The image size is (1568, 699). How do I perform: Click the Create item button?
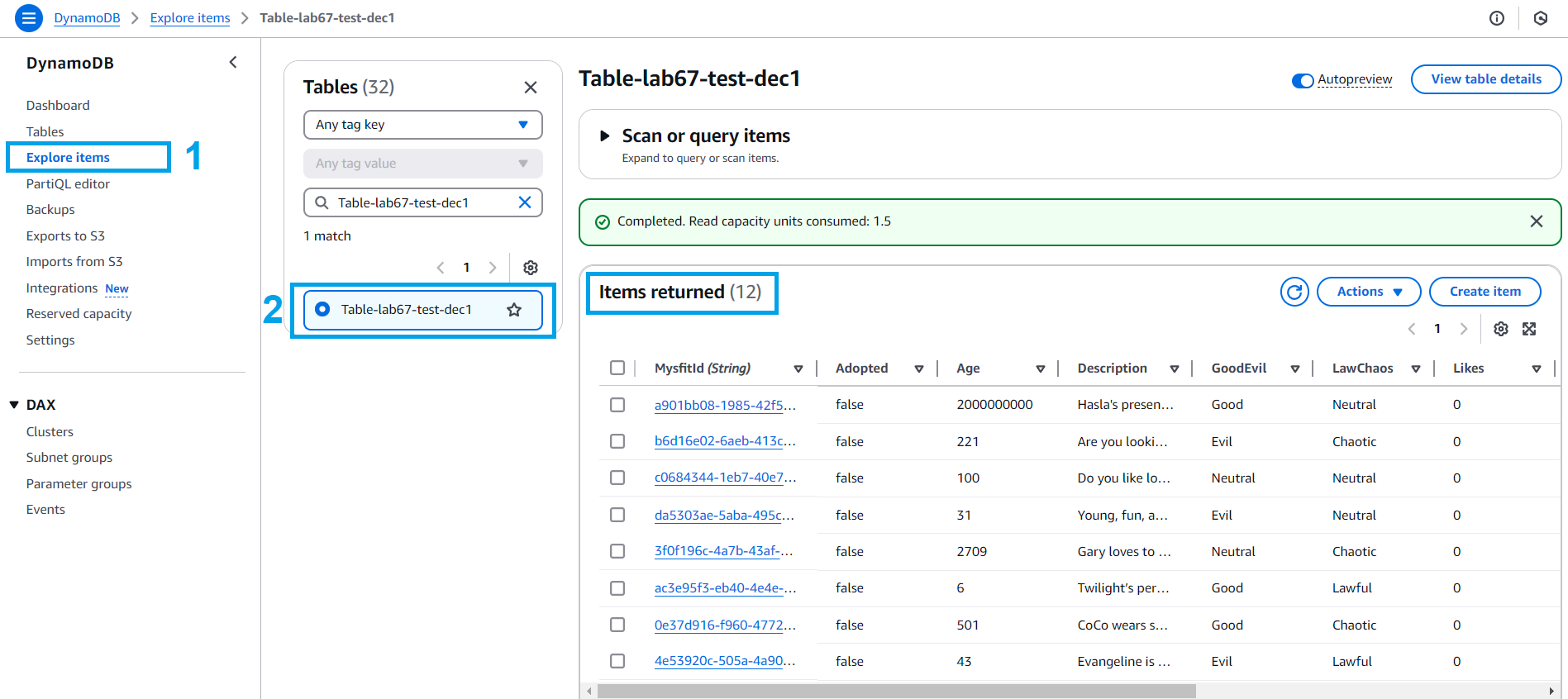(x=1485, y=292)
